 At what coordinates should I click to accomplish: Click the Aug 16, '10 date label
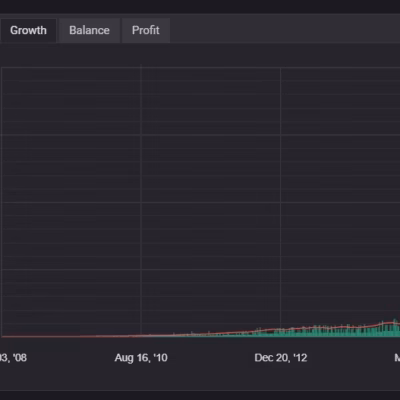click(141, 358)
